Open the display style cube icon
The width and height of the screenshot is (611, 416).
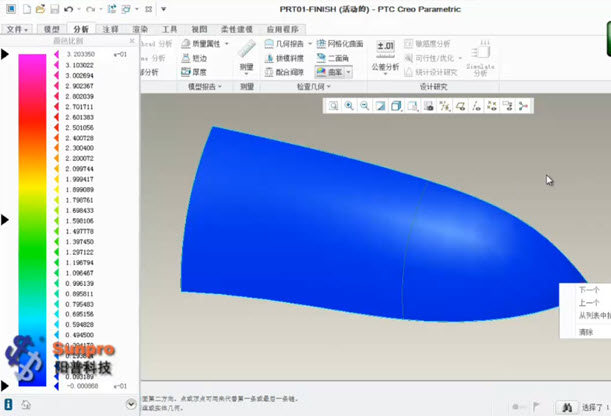(x=396, y=106)
